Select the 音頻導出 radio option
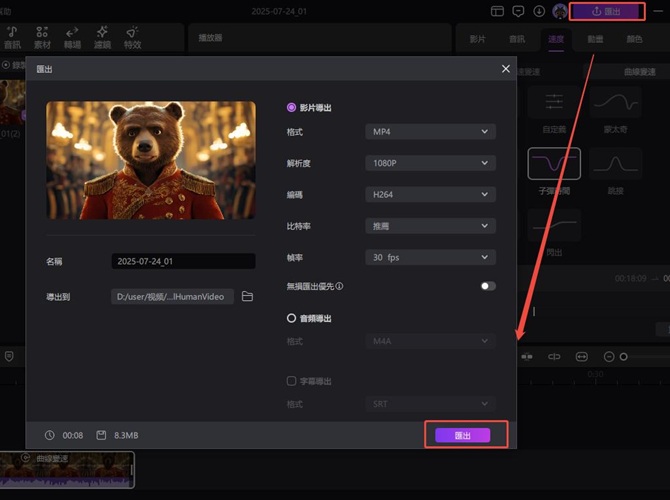Image resolution: width=670 pixels, height=500 pixels. (291, 318)
